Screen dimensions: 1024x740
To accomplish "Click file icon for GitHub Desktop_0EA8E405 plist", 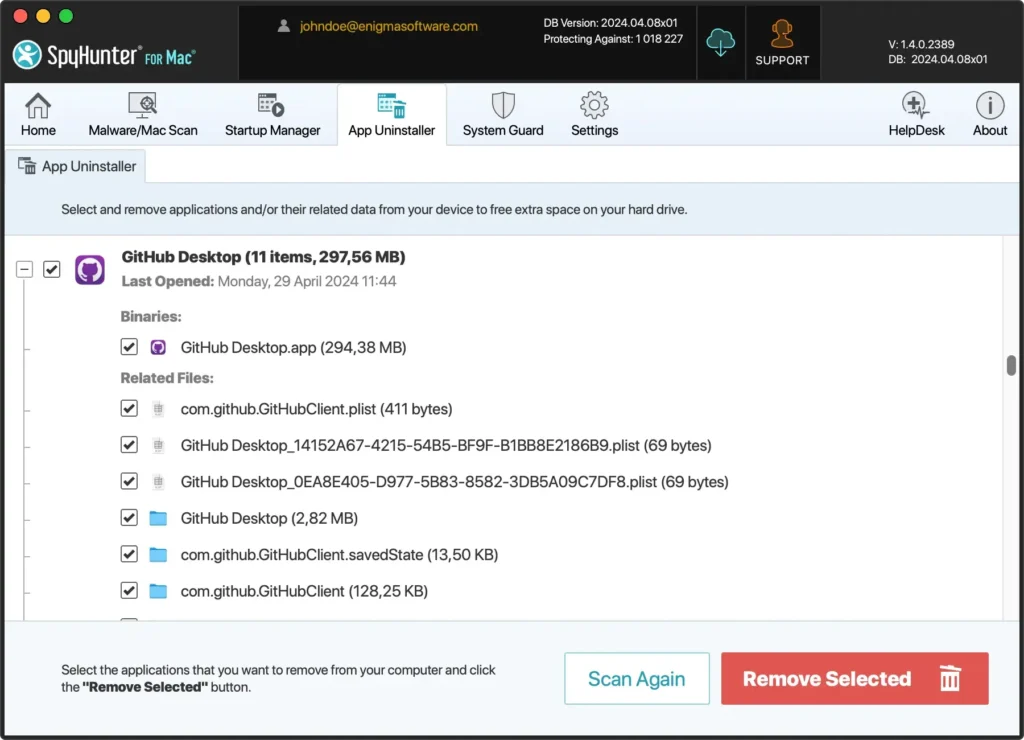I will 158,482.
